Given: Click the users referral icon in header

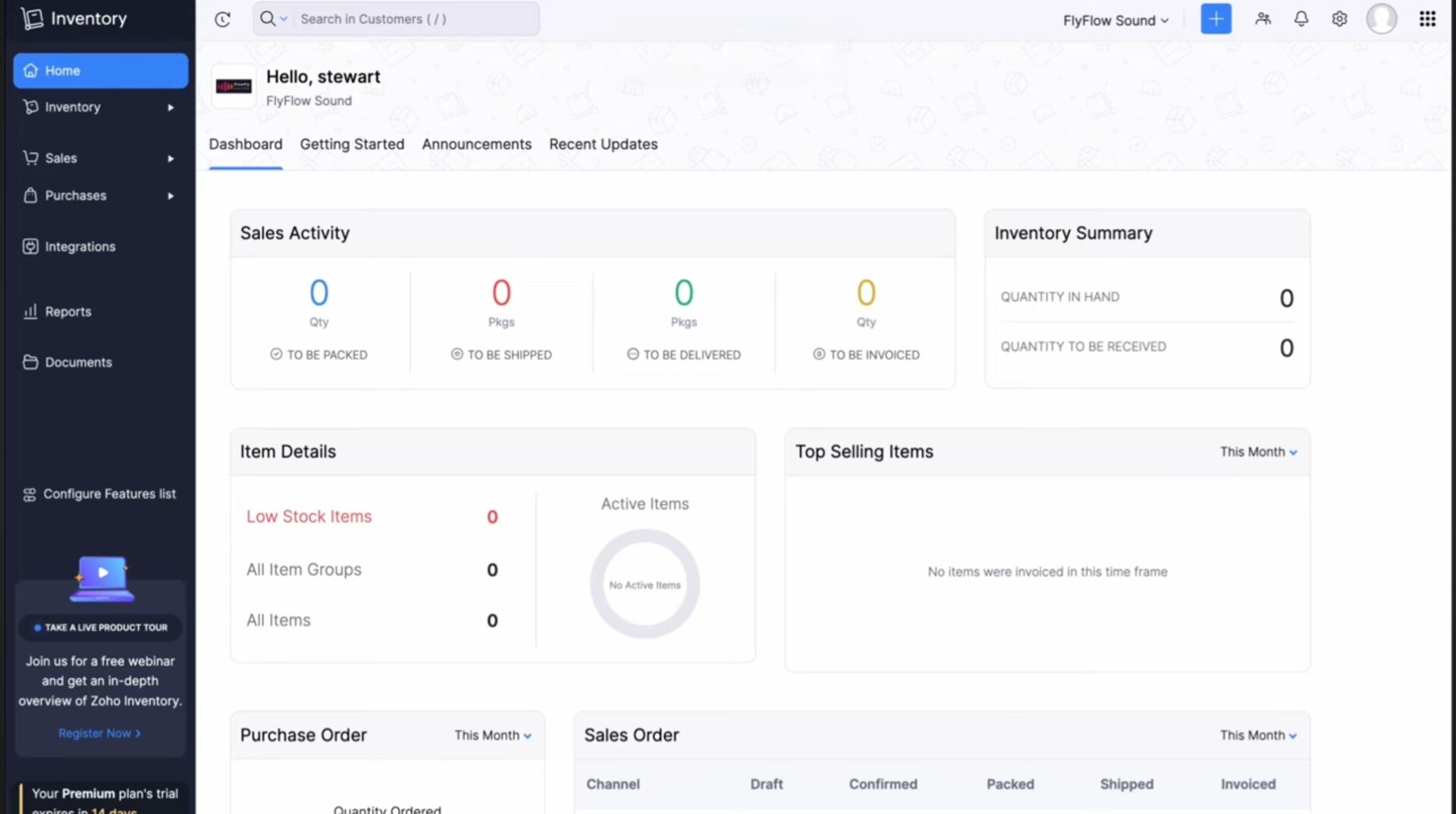Looking at the screenshot, I should (1263, 19).
